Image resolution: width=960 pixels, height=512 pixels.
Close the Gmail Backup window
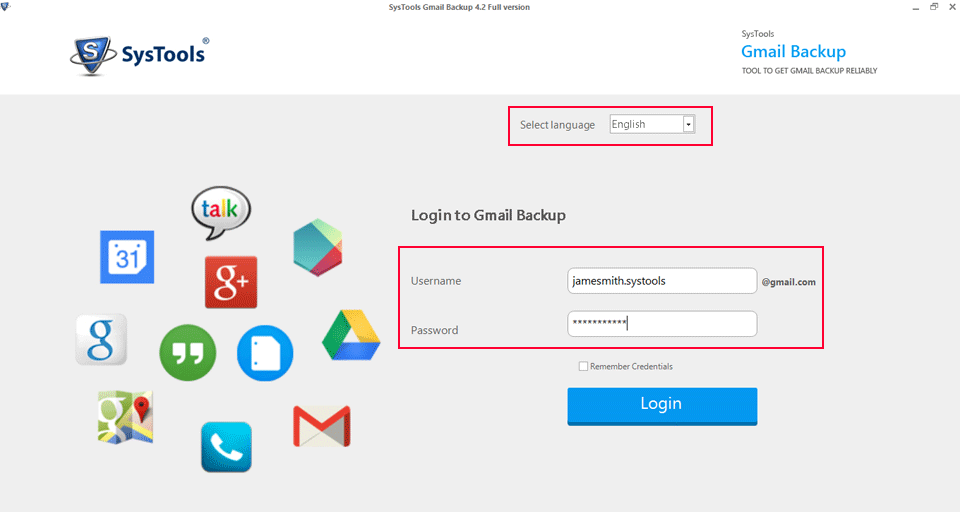click(x=953, y=7)
